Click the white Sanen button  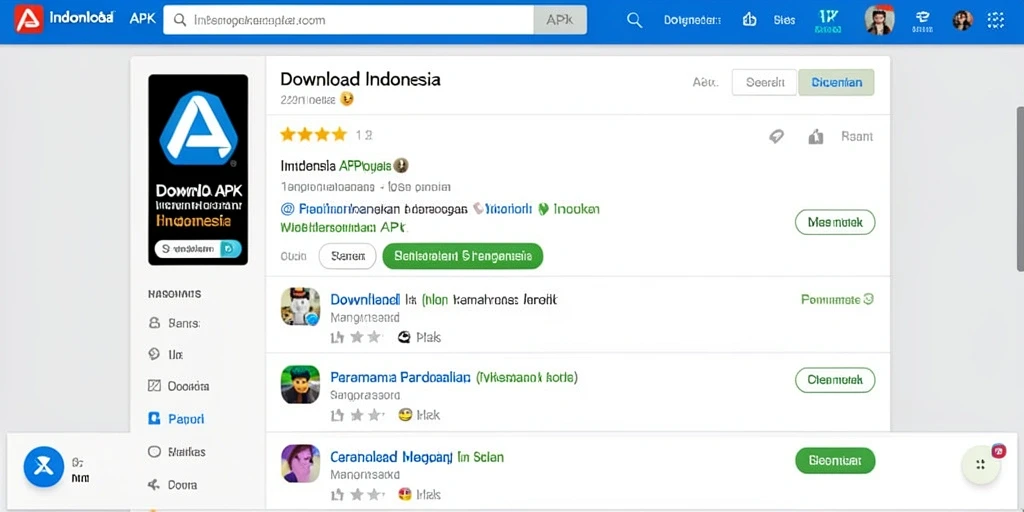(x=347, y=256)
